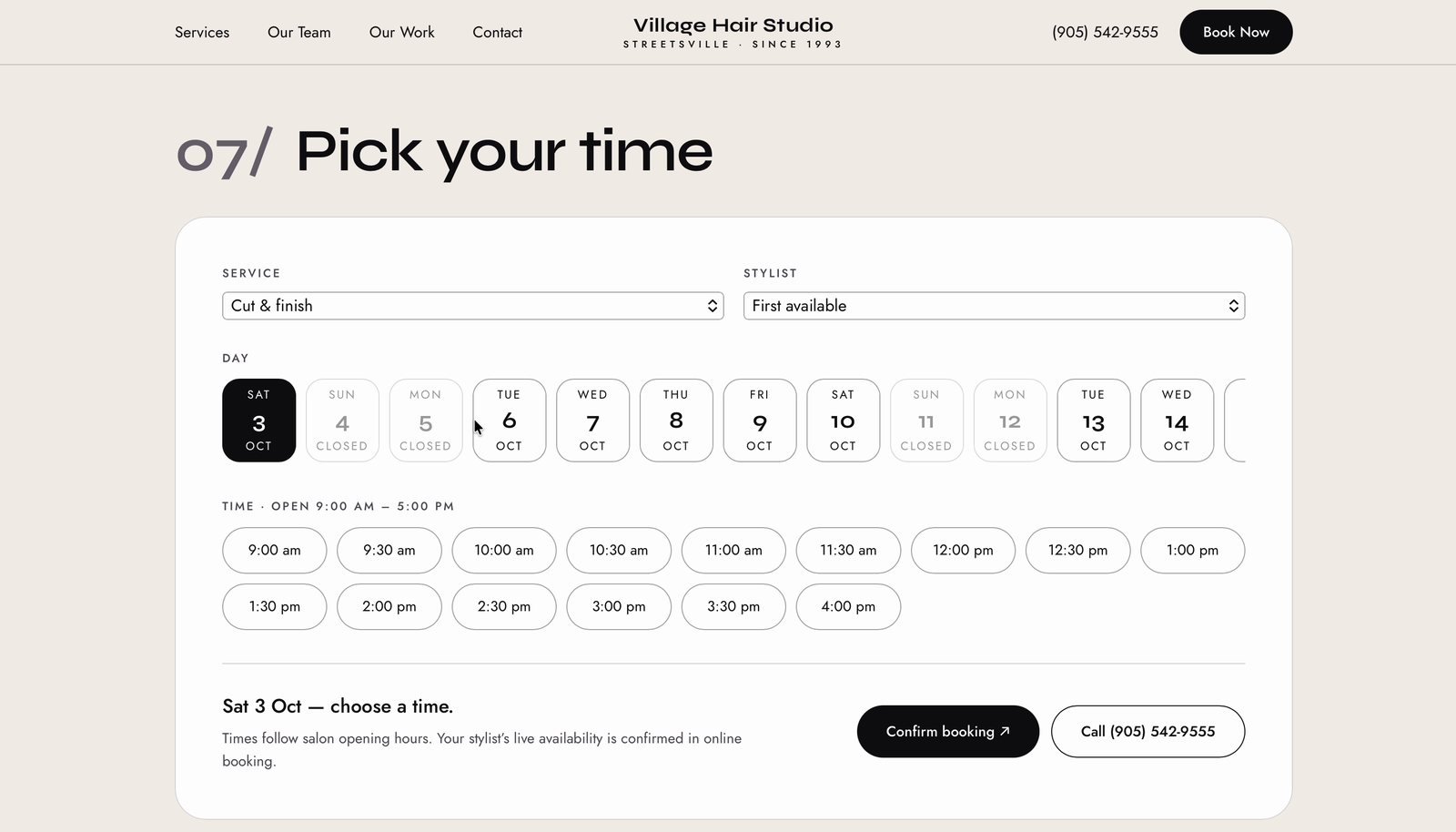Open Our Work section

click(401, 32)
